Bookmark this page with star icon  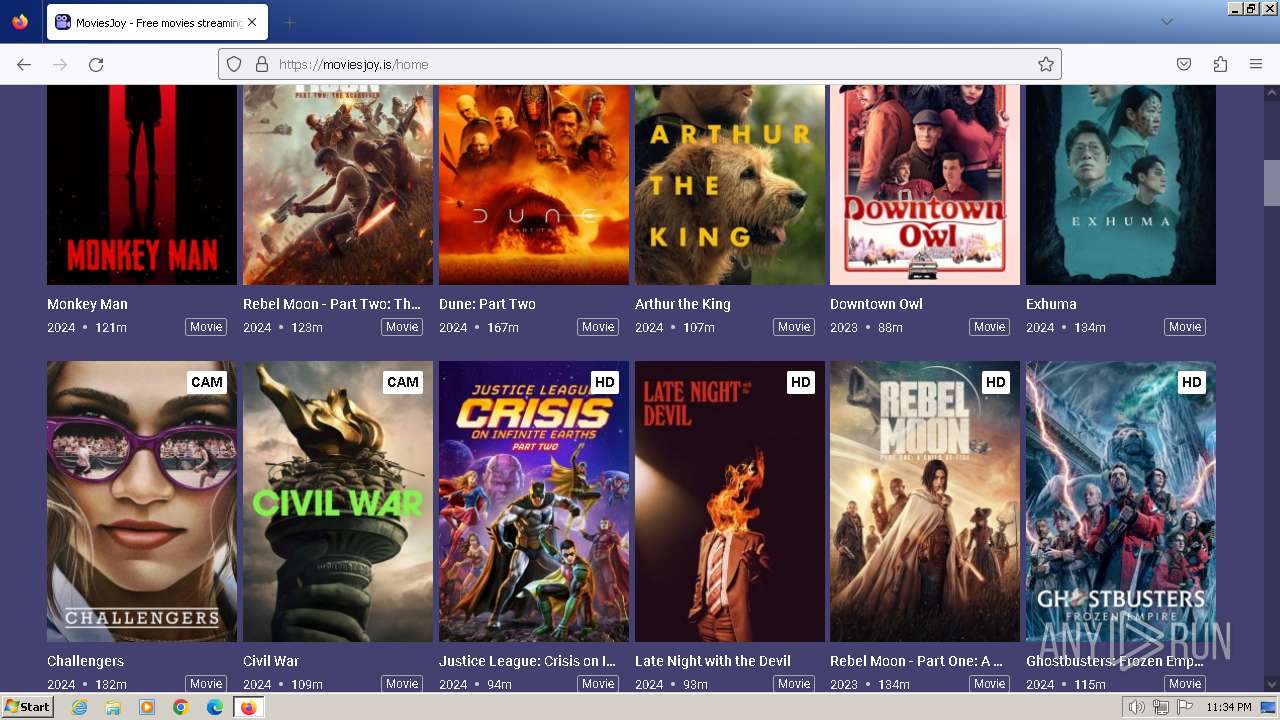[x=1046, y=64]
